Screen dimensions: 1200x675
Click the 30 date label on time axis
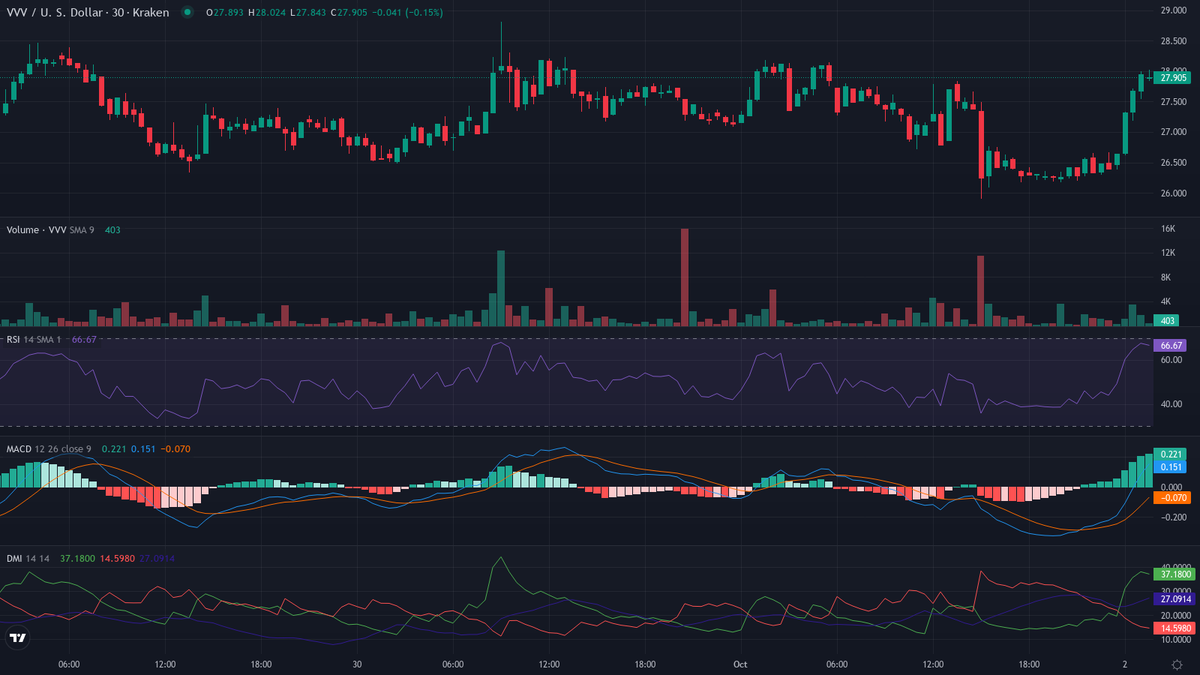tap(357, 664)
